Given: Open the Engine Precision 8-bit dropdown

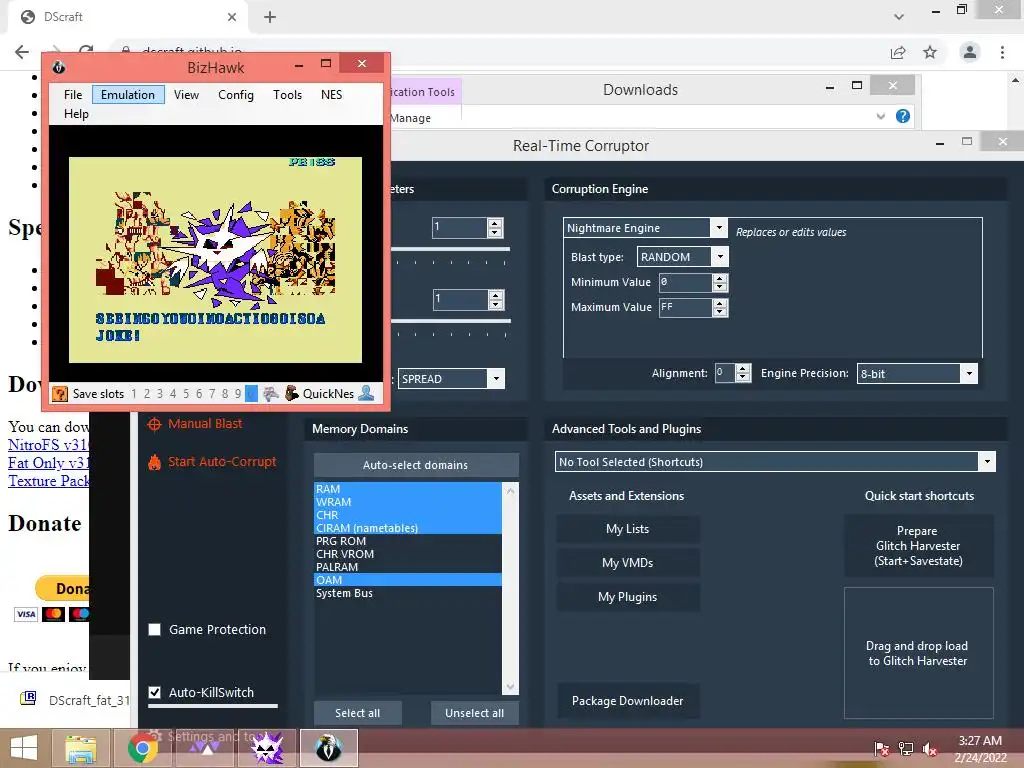Looking at the screenshot, I should pos(969,374).
